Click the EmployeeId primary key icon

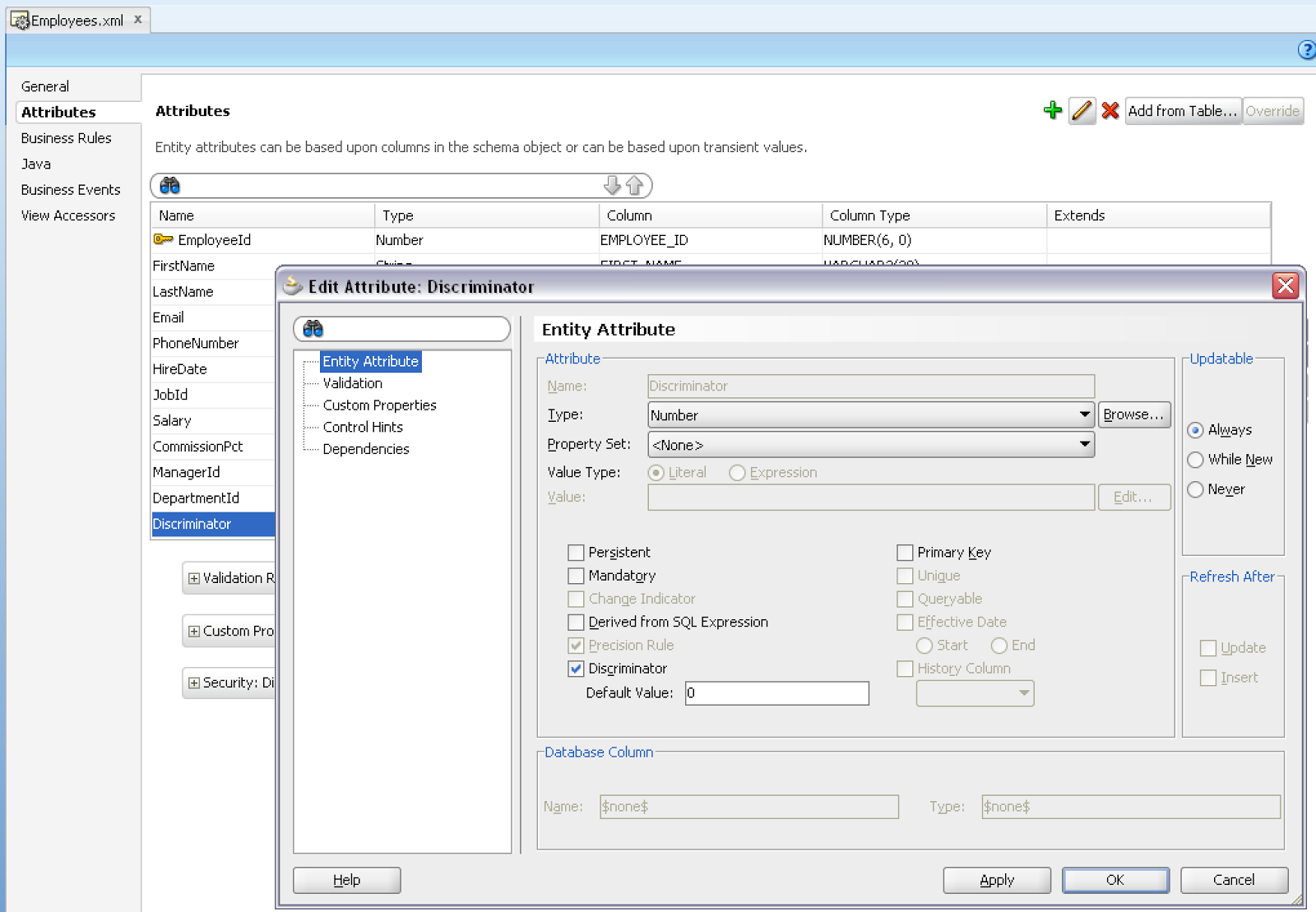(x=163, y=239)
